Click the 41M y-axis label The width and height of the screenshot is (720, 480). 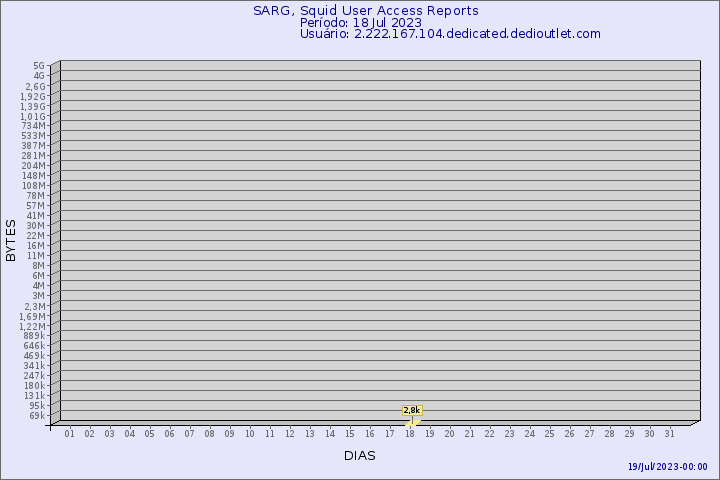(36, 216)
